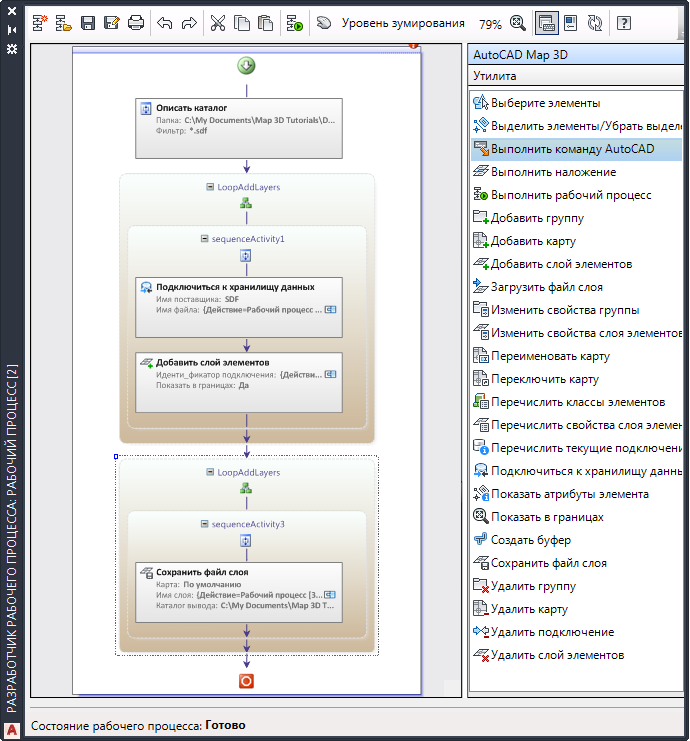Toggle auto-hide on the palette
The width and height of the screenshot is (690, 741).
coord(12,30)
